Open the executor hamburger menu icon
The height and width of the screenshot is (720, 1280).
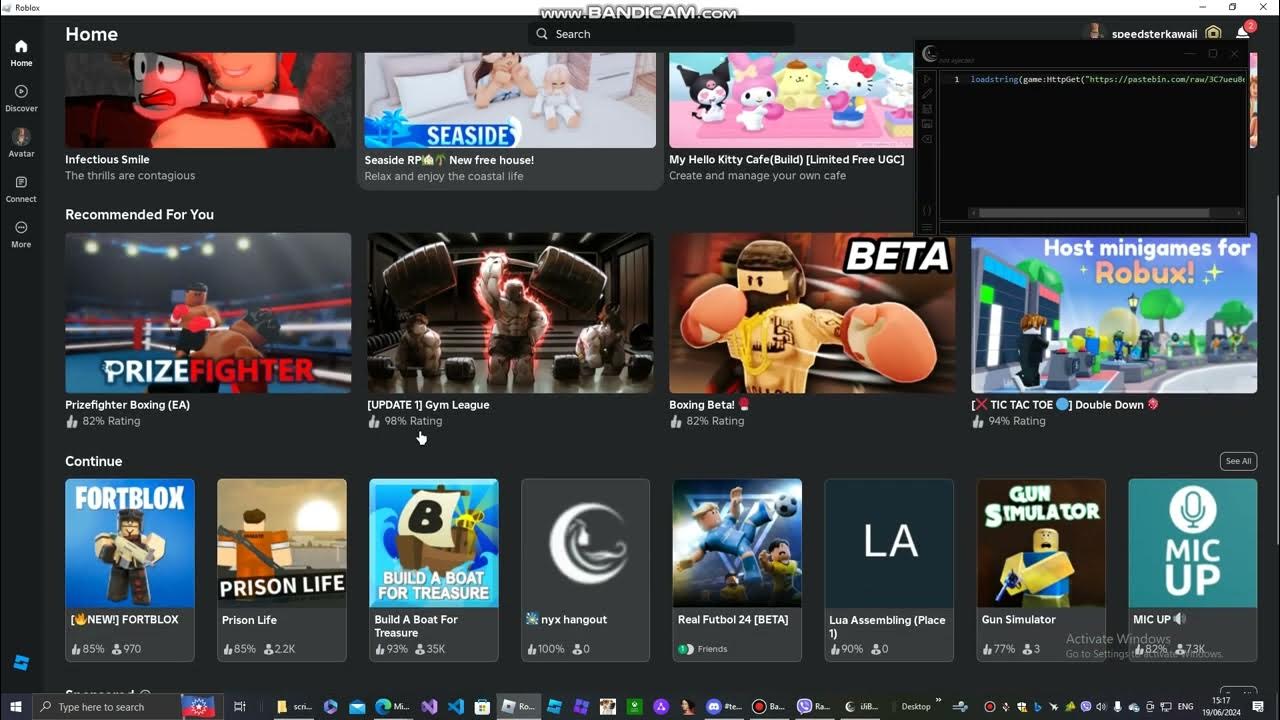point(927,227)
